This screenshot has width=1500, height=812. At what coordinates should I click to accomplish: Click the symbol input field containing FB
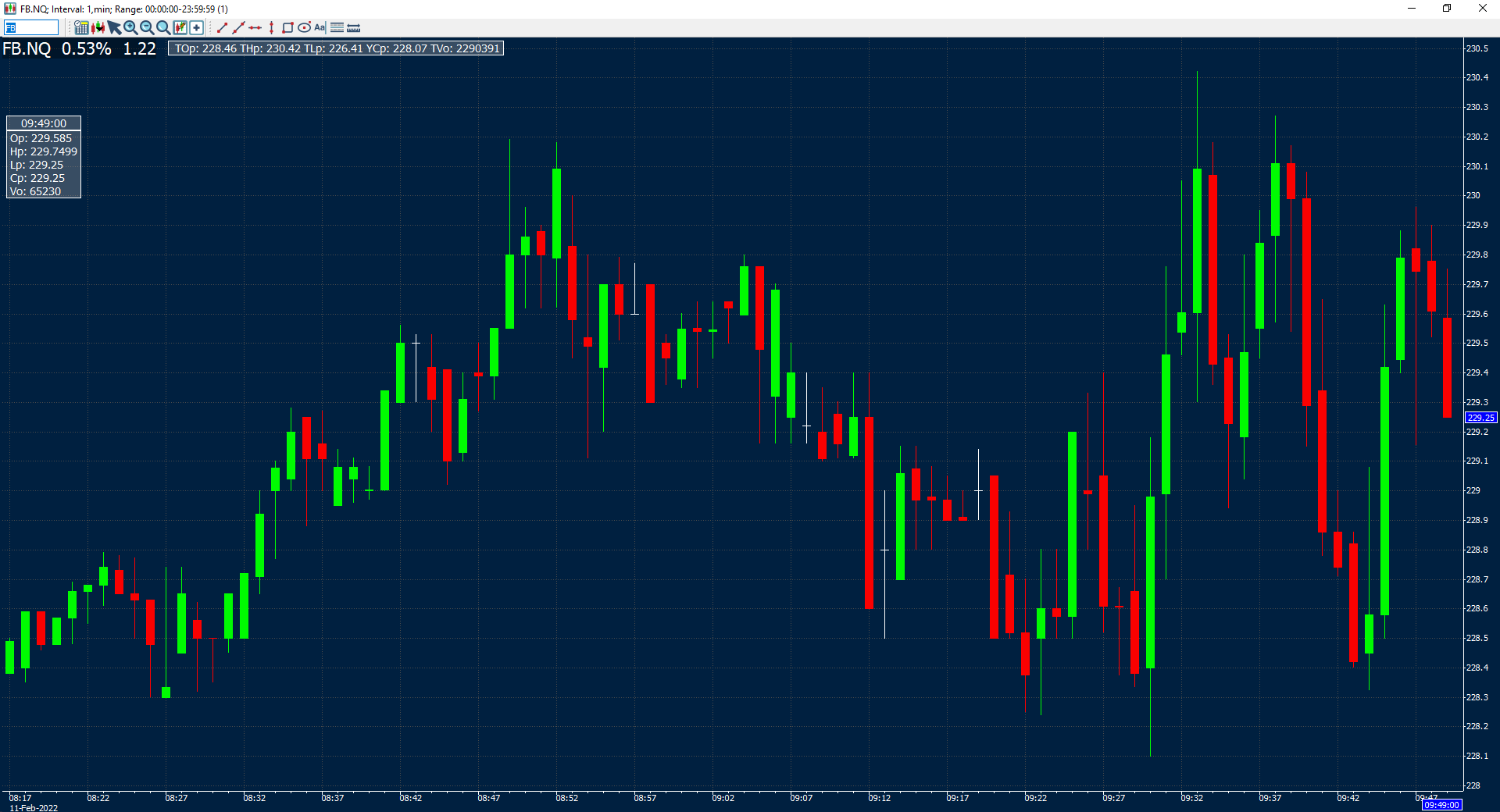coord(31,28)
